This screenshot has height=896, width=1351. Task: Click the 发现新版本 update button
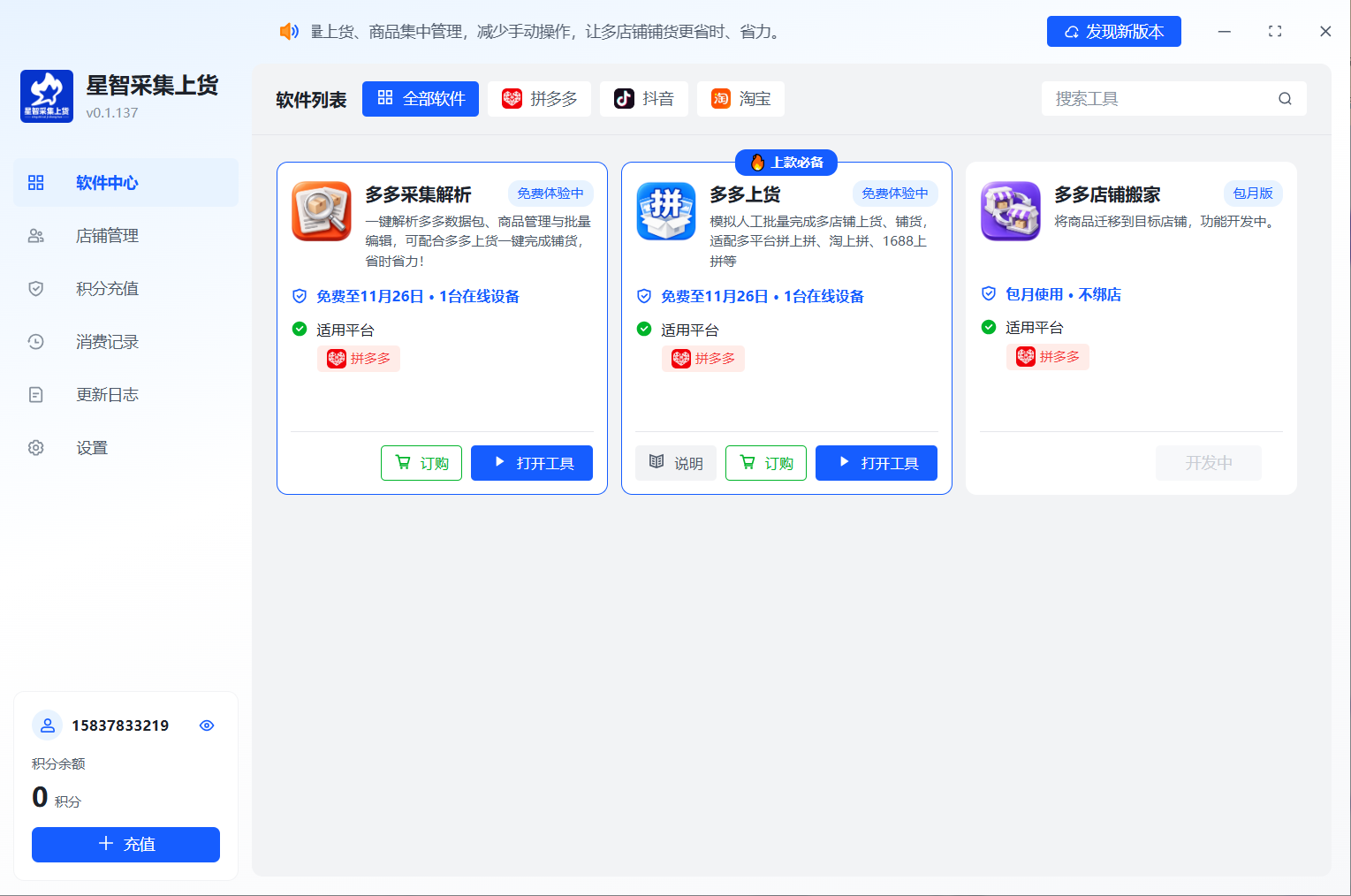click(1114, 32)
